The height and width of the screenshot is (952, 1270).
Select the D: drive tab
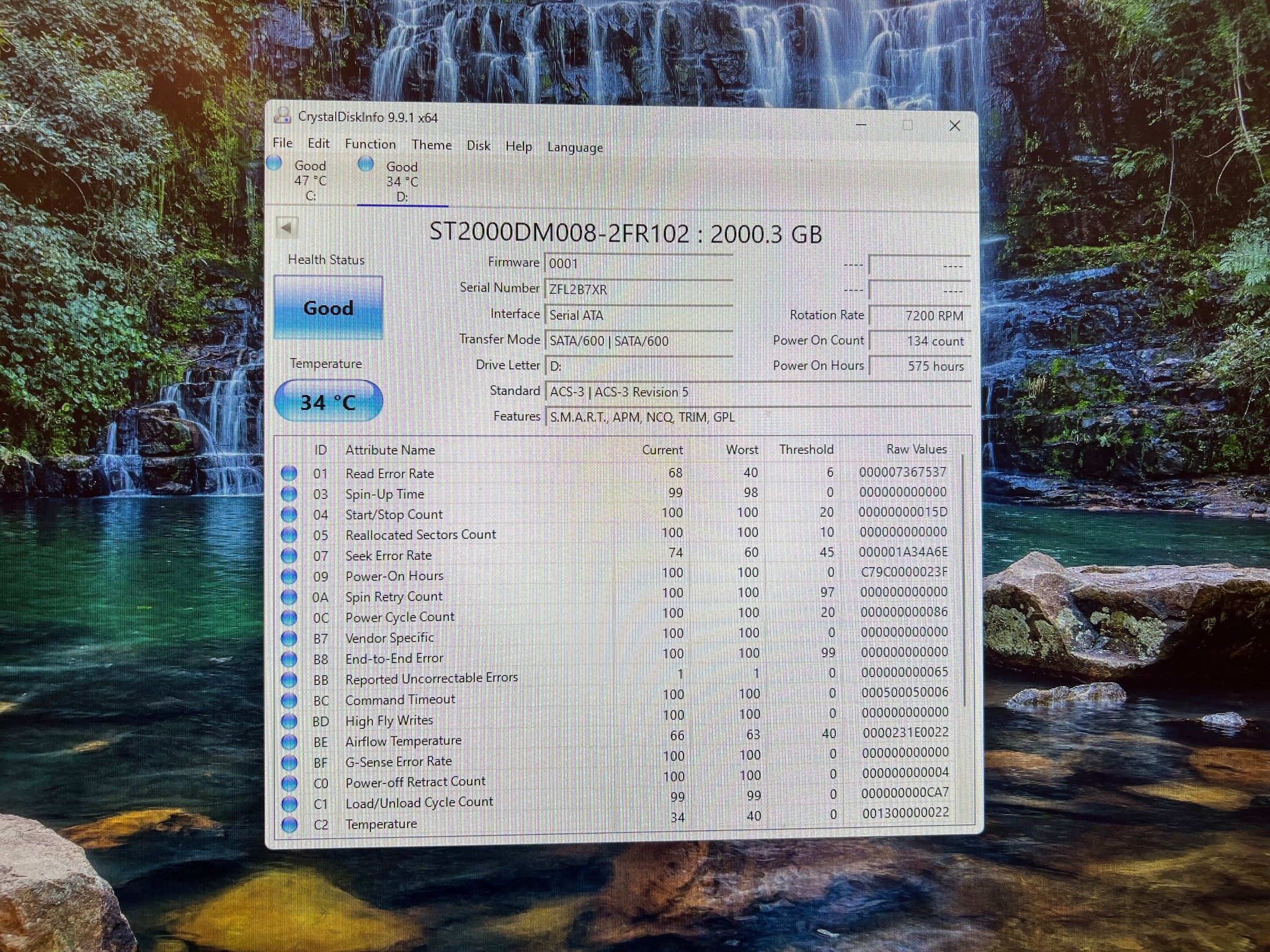(402, 182)
